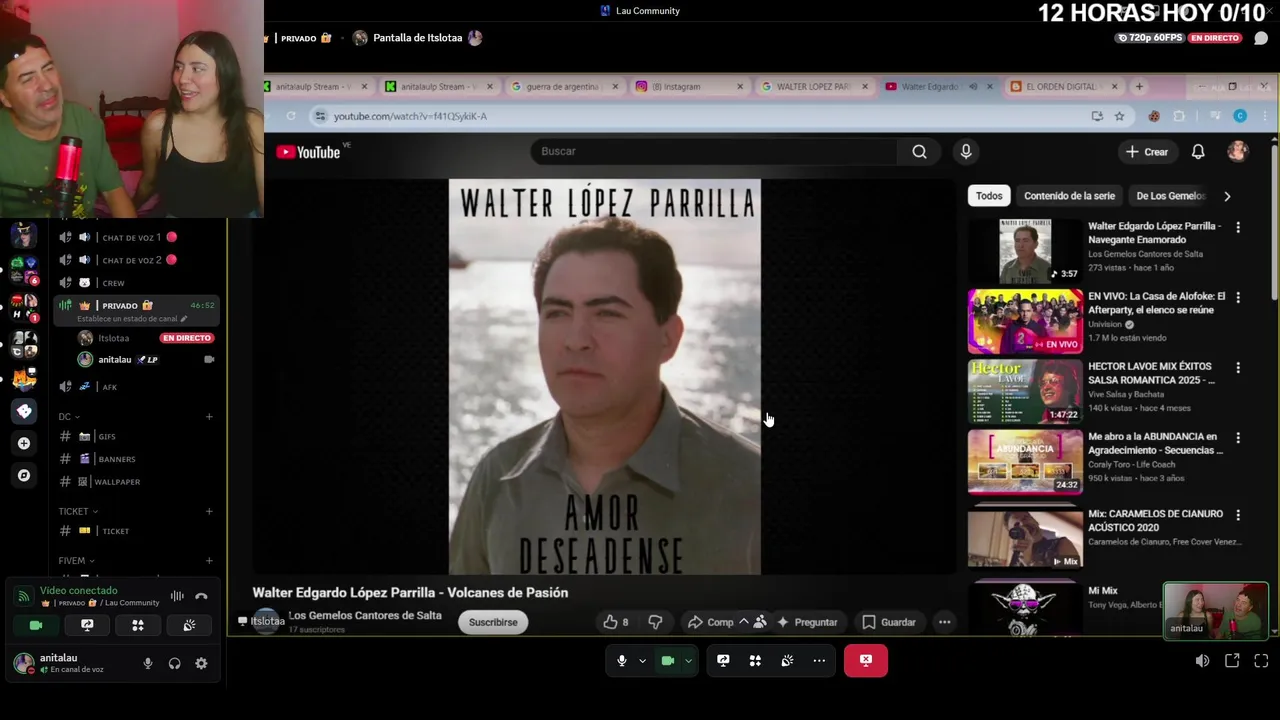The height and width of the screenshot is (720, 1280).
Task: Pop out the stream into a window
Action: [x=1232, y=660]
